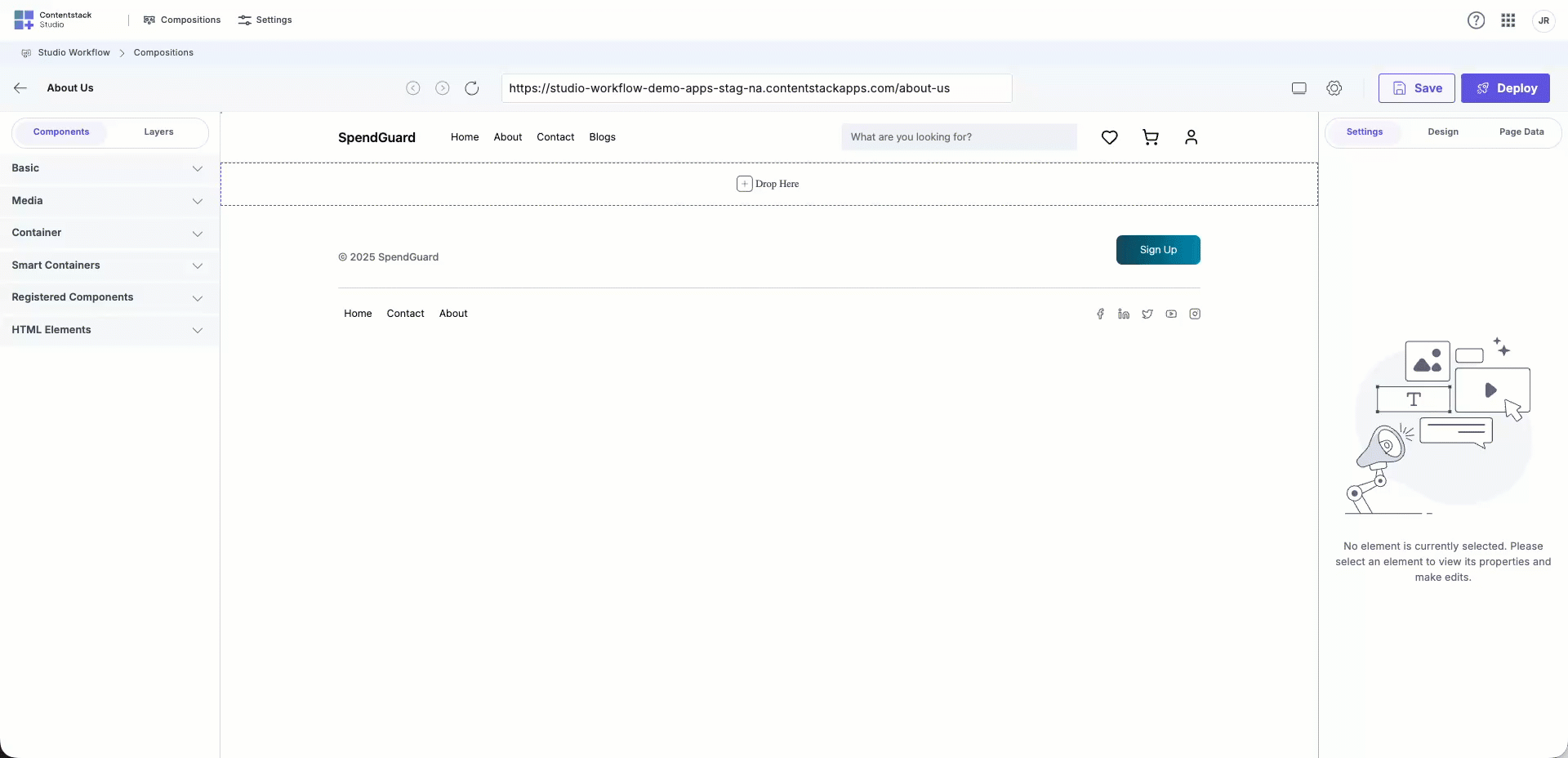The image size is (1568, 758).
Task: Click the Instagram icon in footer
Action: tap(1195, 314)
